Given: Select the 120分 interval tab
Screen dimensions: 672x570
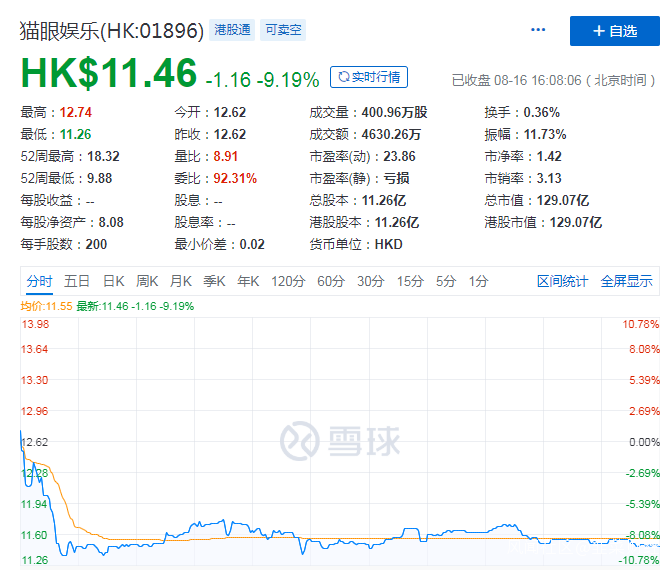Looking at the screenshot, I should (x=288, y=282).
